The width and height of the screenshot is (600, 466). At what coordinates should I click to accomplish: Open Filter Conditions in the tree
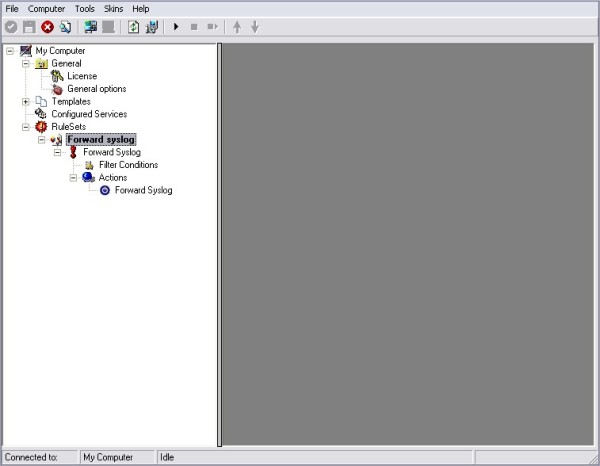click(x=128, y=165)
